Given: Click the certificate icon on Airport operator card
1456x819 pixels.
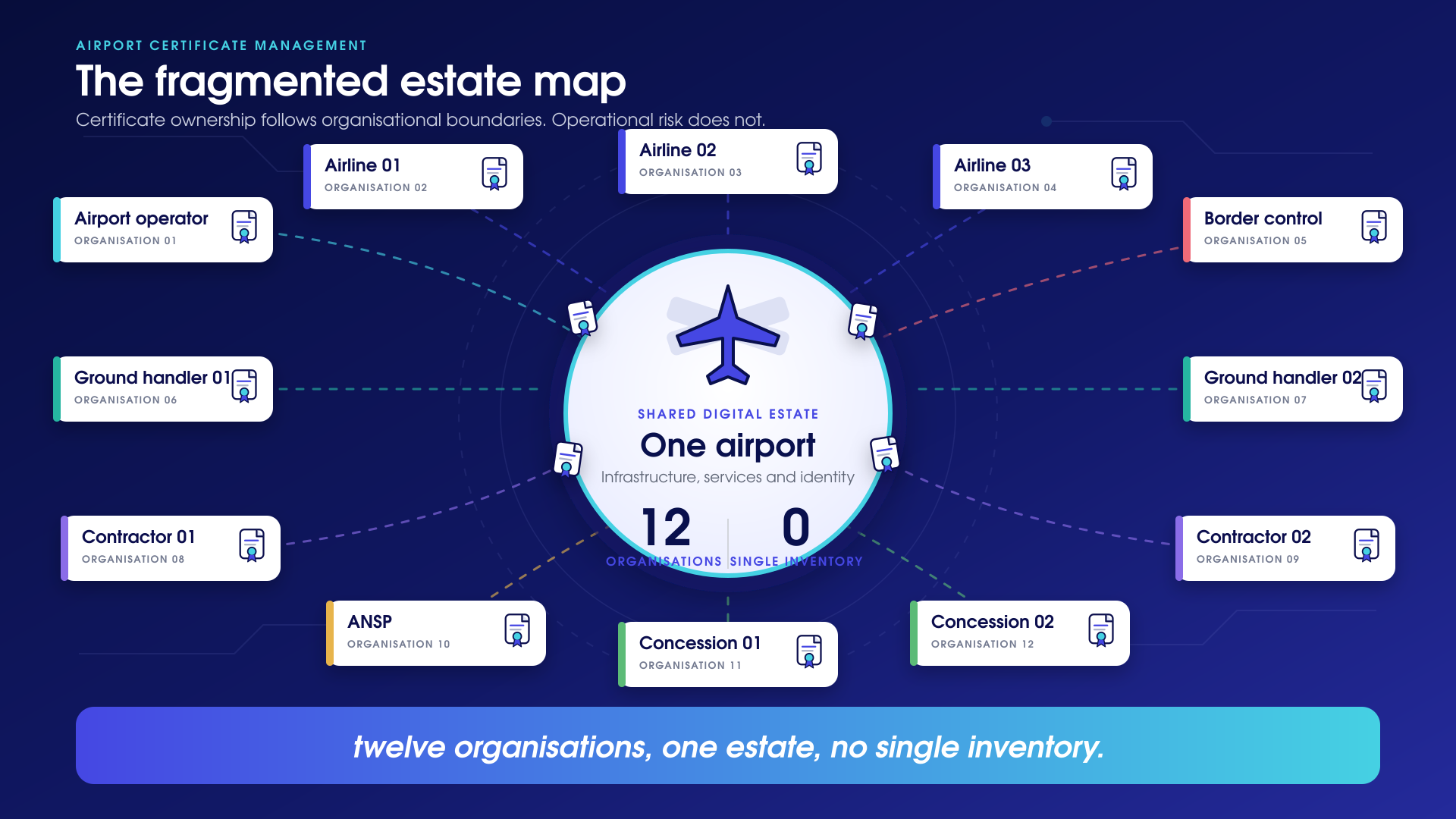Looking at the screenshot, I should (x=244, y=227).
